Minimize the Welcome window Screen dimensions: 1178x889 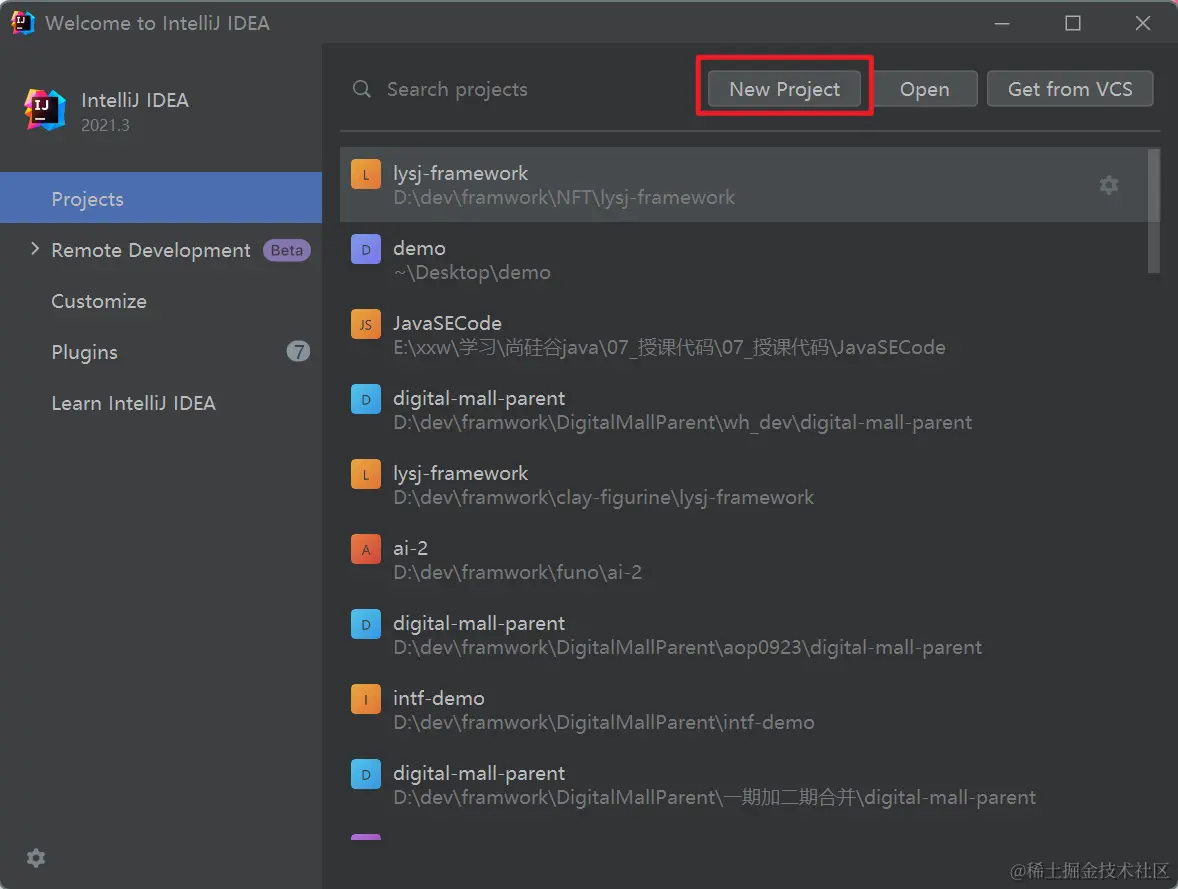pyautogui.click(x=1001, y=23)
